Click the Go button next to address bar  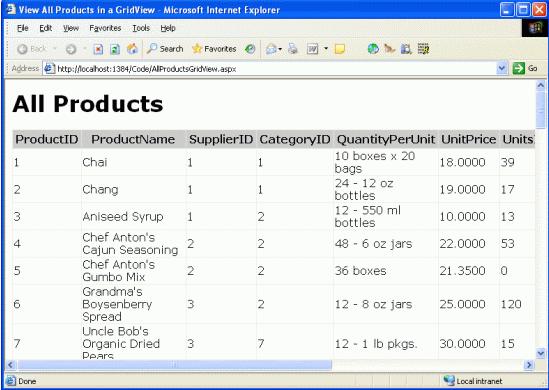525,69
